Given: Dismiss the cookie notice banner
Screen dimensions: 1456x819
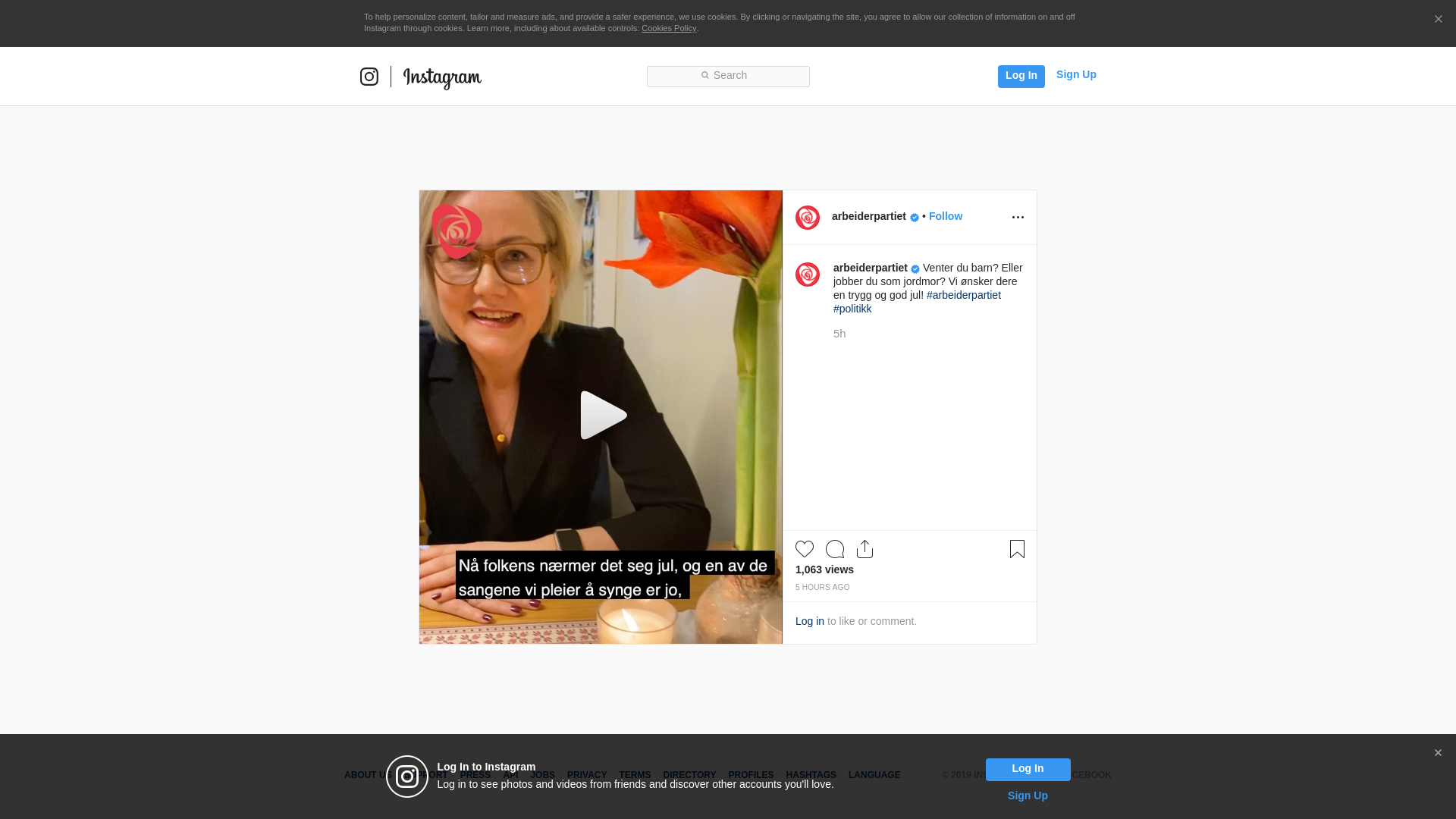Looking at the screenshot, I should [1438, 20].
